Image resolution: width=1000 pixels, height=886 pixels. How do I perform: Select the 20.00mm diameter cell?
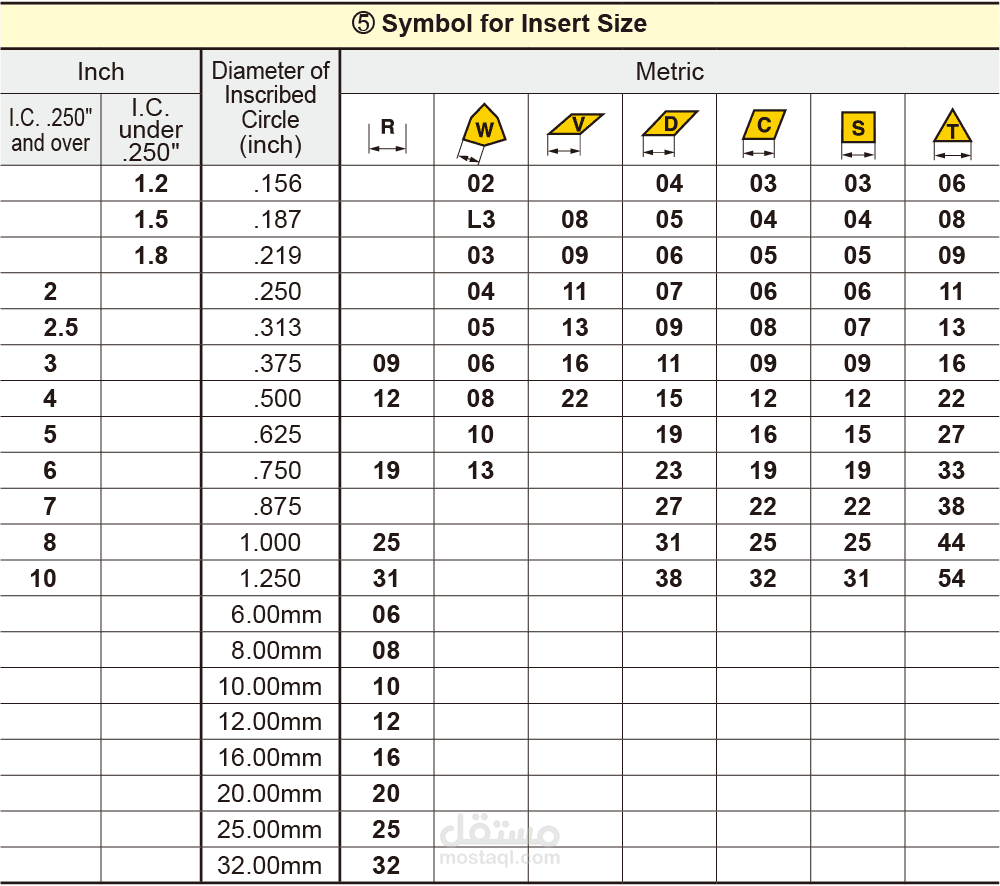[270, 794]
